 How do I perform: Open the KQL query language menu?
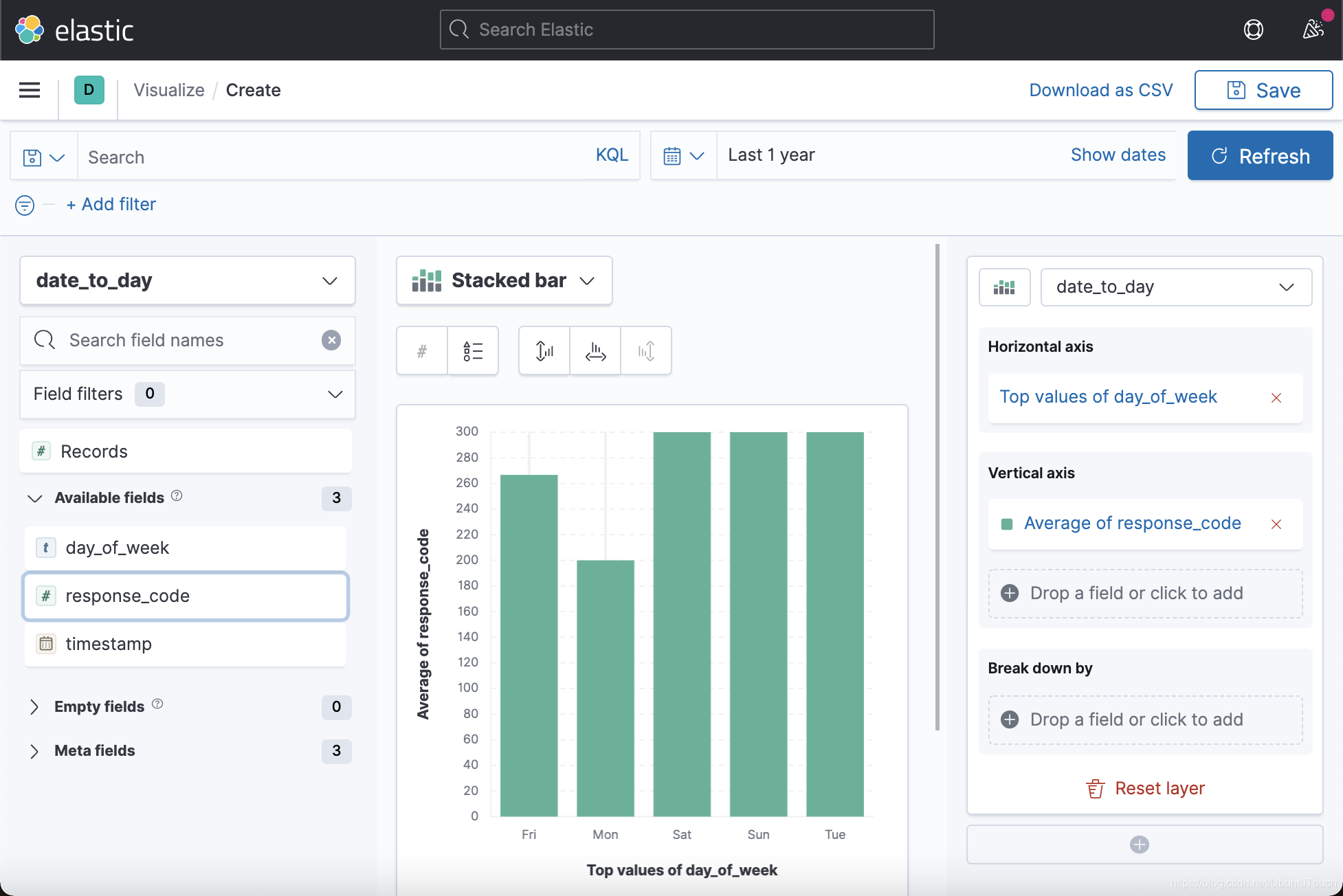pos(611,155)
